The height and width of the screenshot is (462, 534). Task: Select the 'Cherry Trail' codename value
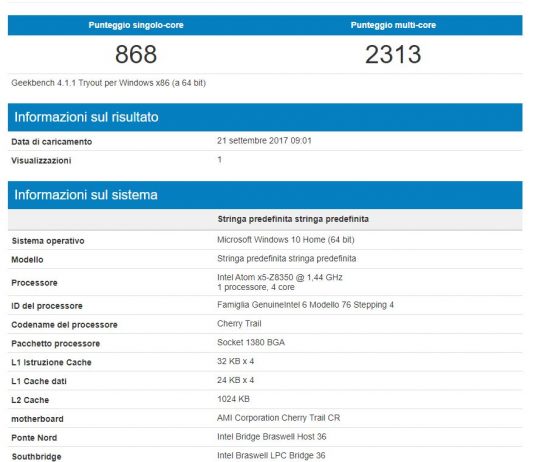[239, 323]
